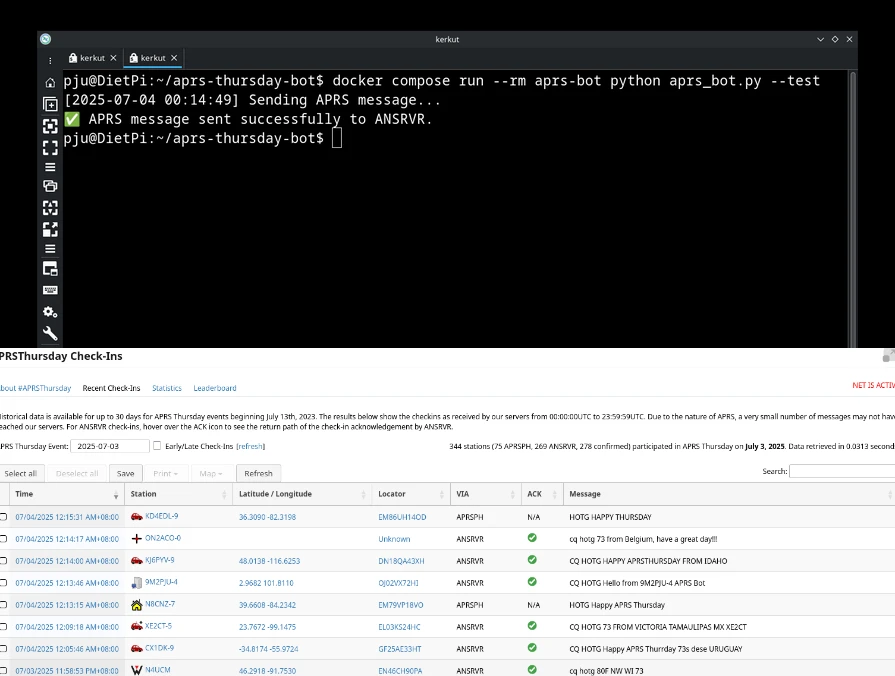
Task: Open the Recent Check-Ins tab
Action: click(111, 388)
